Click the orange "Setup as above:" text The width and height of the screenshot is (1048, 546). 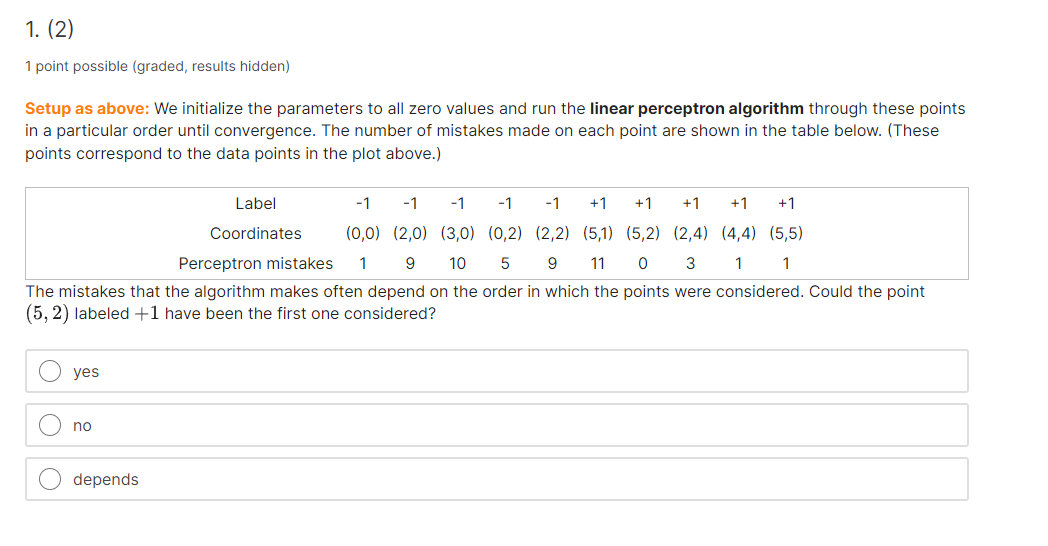pyautogui.click(x=87, y=108)
